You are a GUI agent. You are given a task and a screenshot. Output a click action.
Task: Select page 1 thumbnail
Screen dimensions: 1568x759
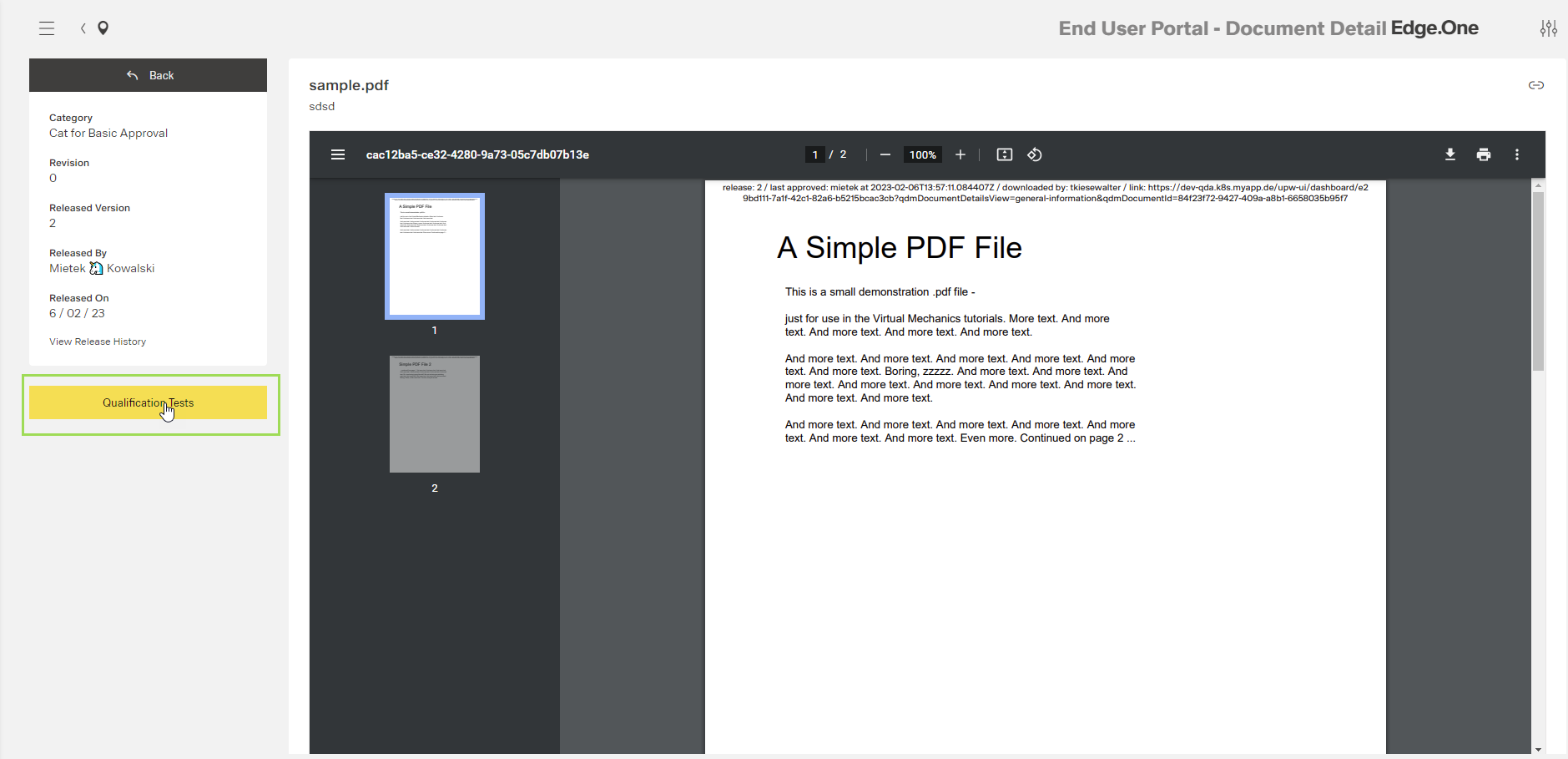coord(435,256)
